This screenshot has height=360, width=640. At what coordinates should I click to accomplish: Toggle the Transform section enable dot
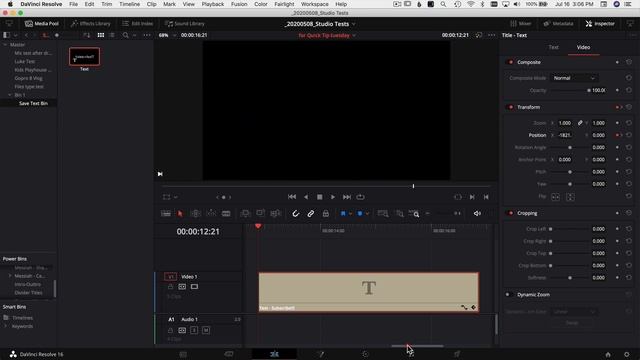click(x=510, y=107)
